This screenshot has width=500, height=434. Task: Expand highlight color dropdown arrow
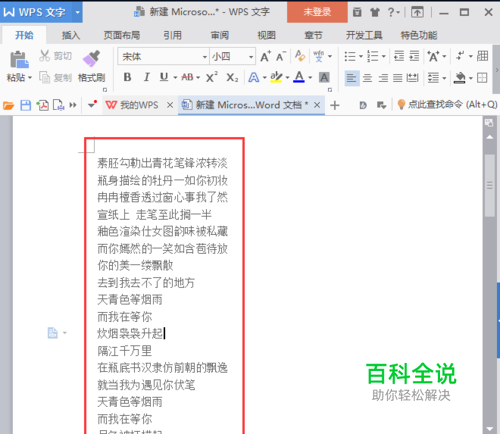click(287, 78)
